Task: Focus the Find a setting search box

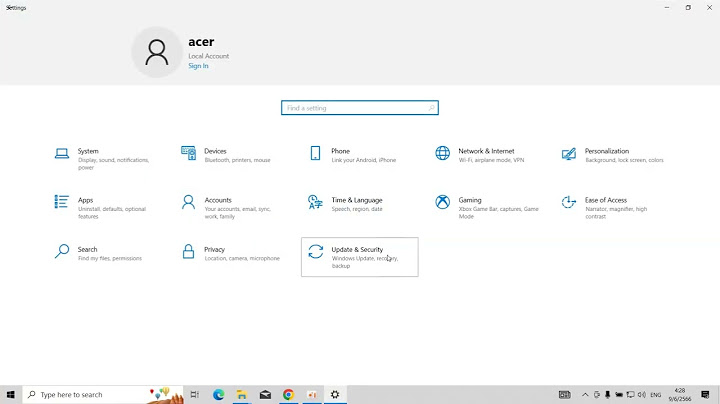Action: point(360,108)
